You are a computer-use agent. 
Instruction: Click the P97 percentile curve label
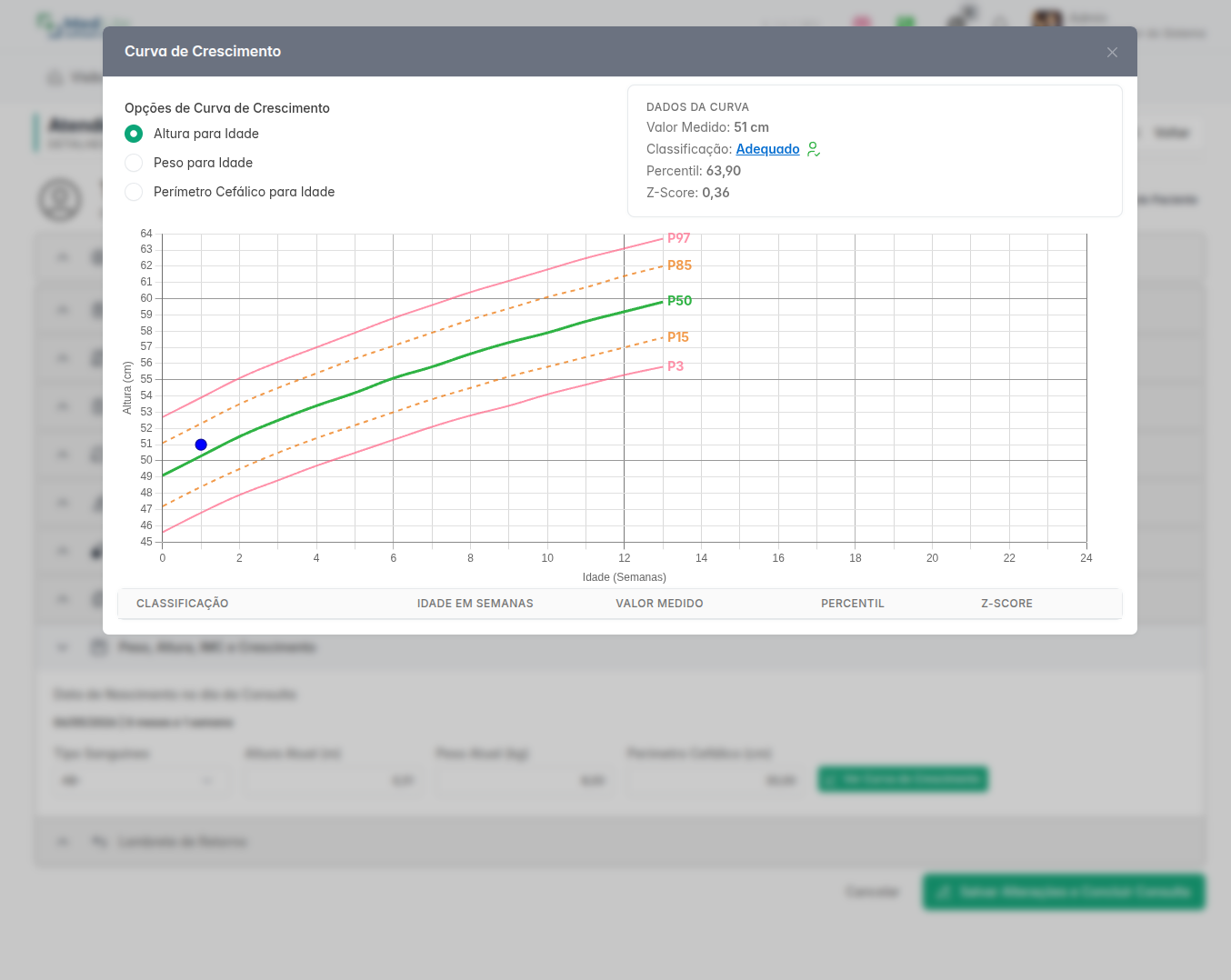pos(679,238)
